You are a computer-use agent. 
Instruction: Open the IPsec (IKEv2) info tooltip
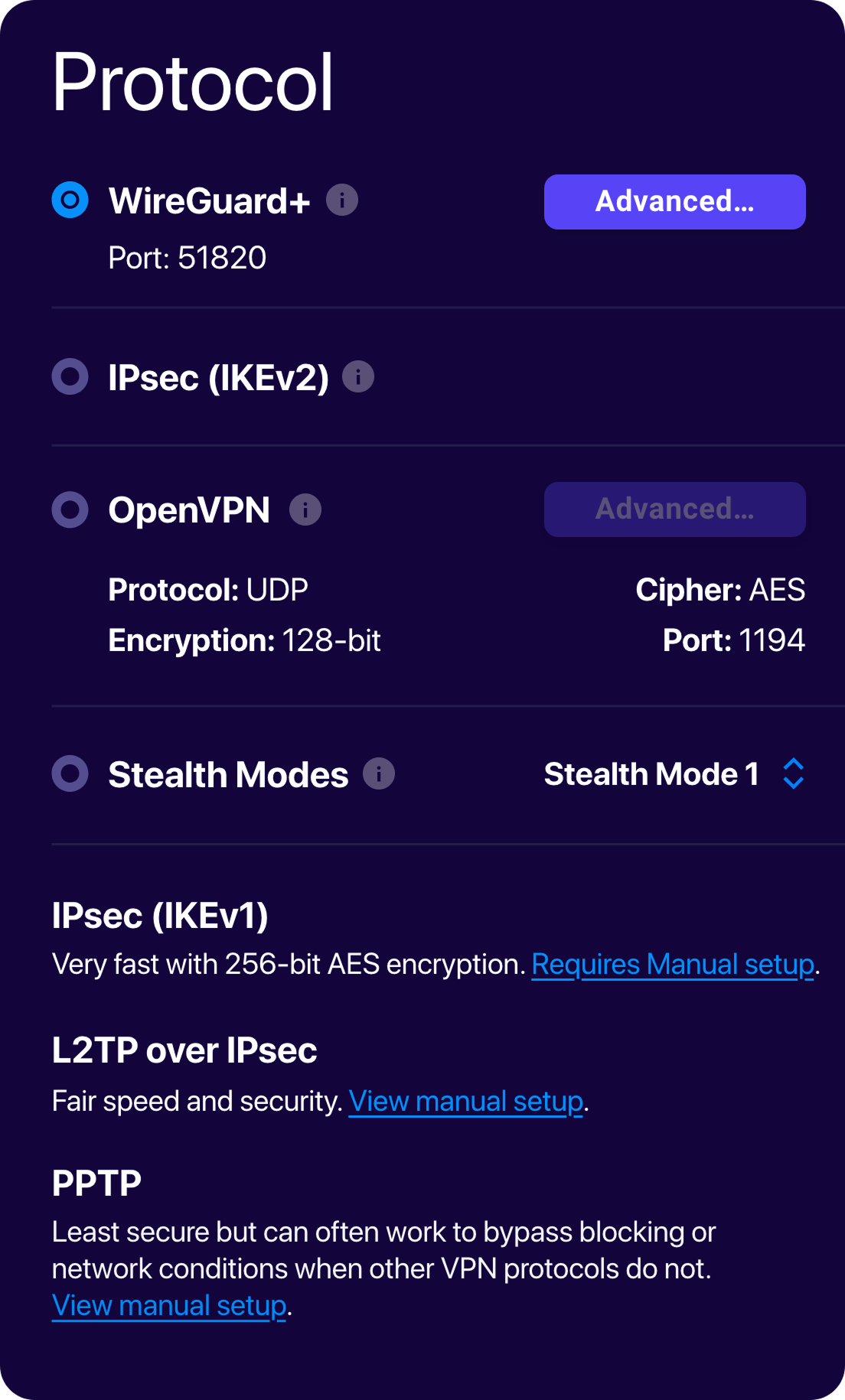[359, 376]
